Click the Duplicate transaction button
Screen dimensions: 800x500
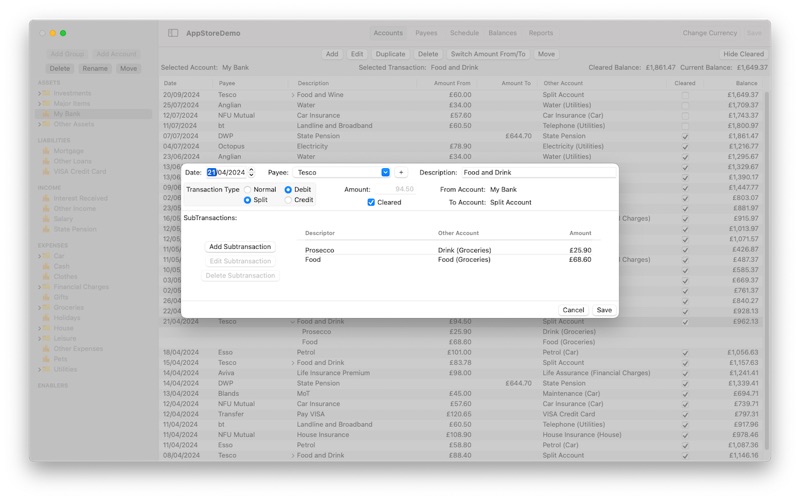tap(390, 54)
